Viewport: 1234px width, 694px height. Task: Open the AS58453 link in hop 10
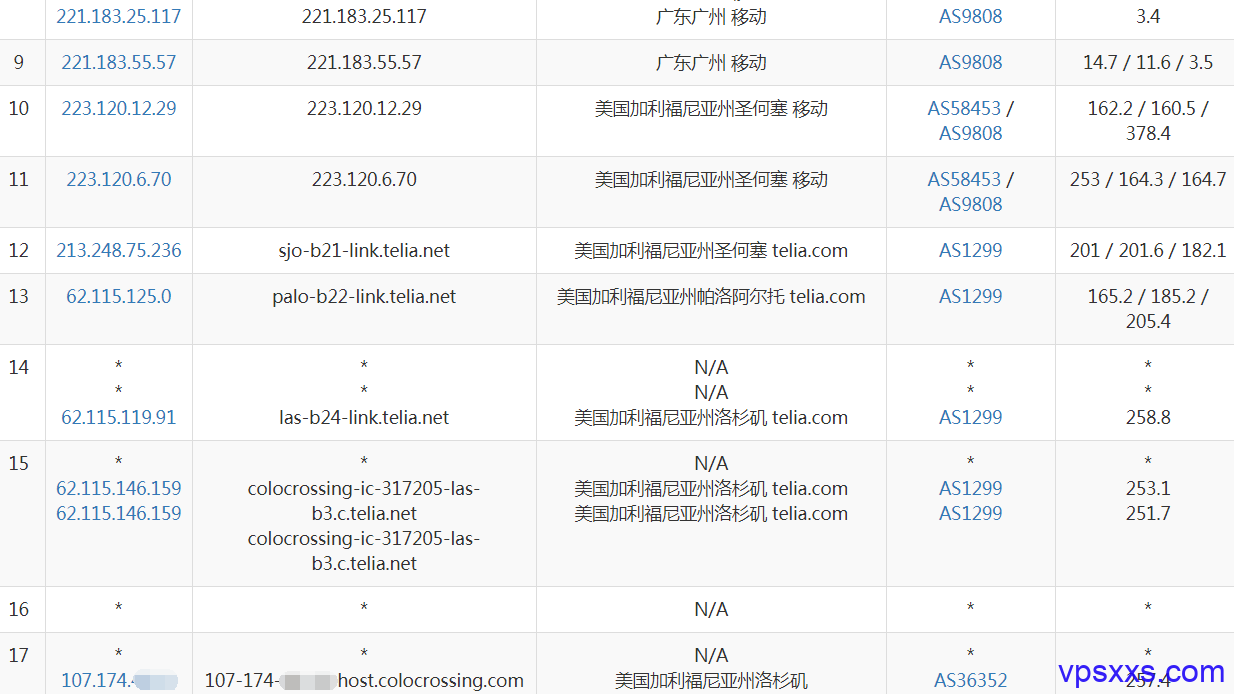click(x=964, y=108)
